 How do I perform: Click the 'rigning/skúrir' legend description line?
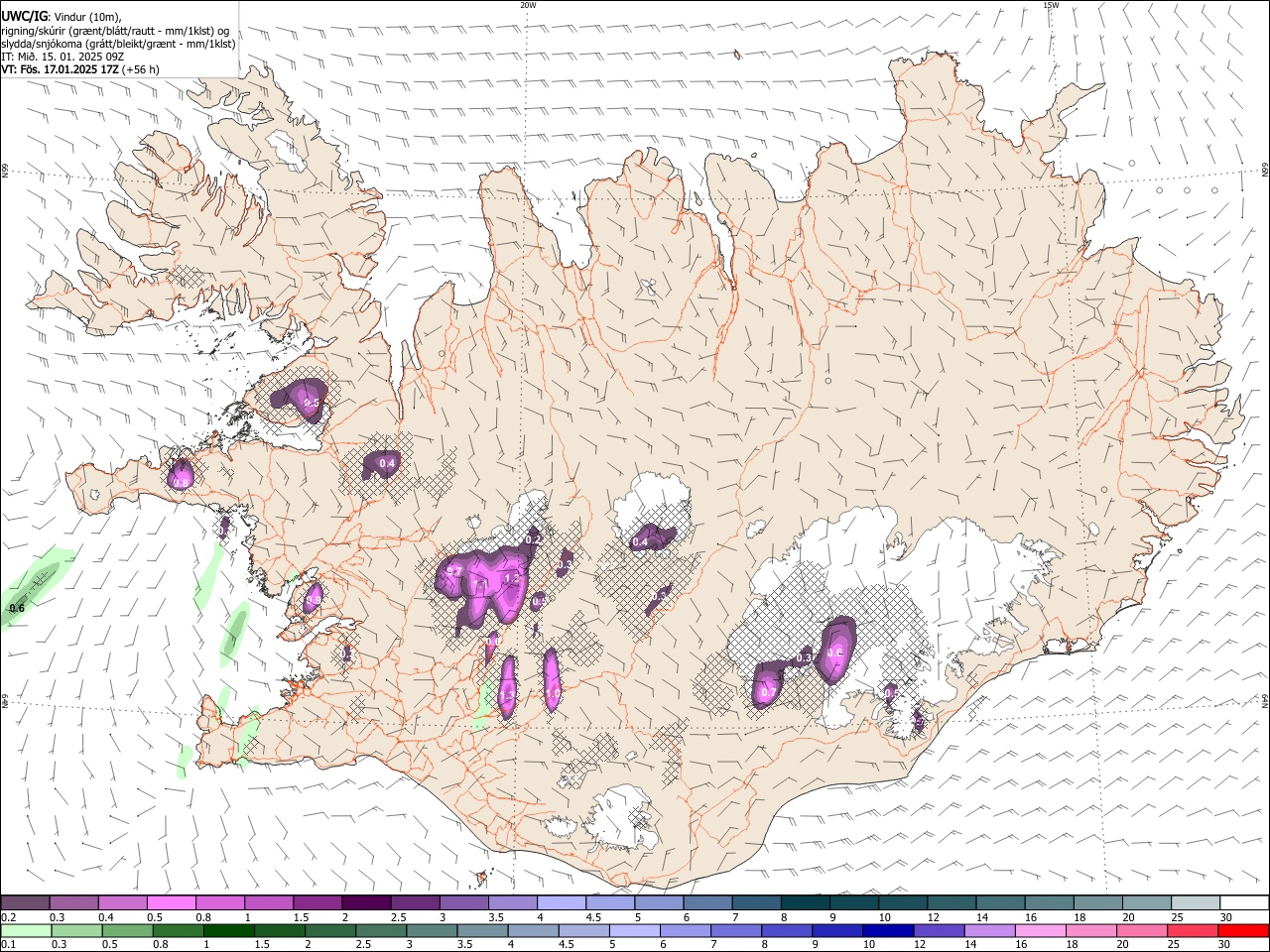(115, 30)
